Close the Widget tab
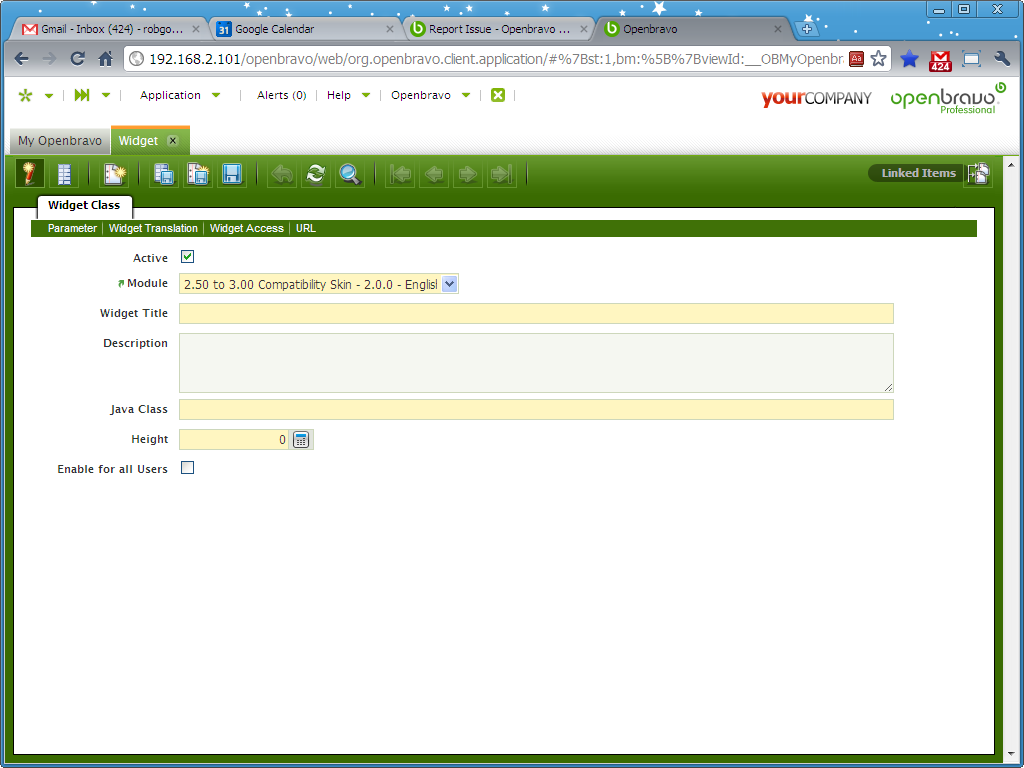Viewport: 1024px width, 768px height. 172,141
